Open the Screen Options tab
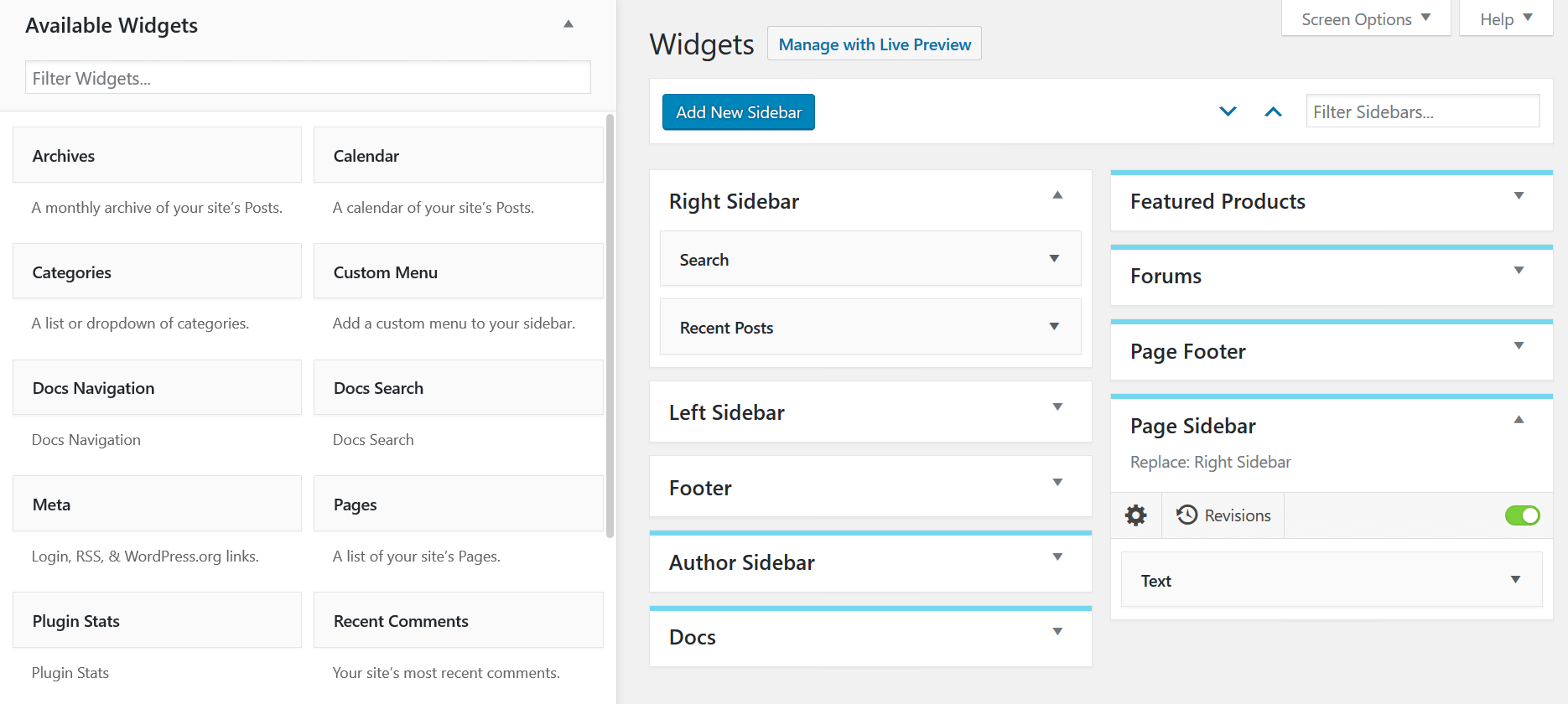The height and width of the screenshot is (704, 1568). point(1365,19)
